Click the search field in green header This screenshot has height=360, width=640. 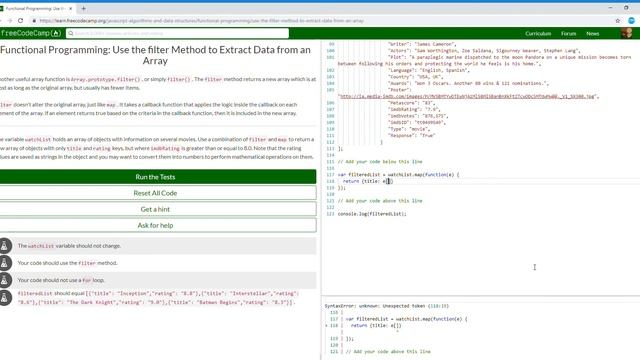pos(178,33)
